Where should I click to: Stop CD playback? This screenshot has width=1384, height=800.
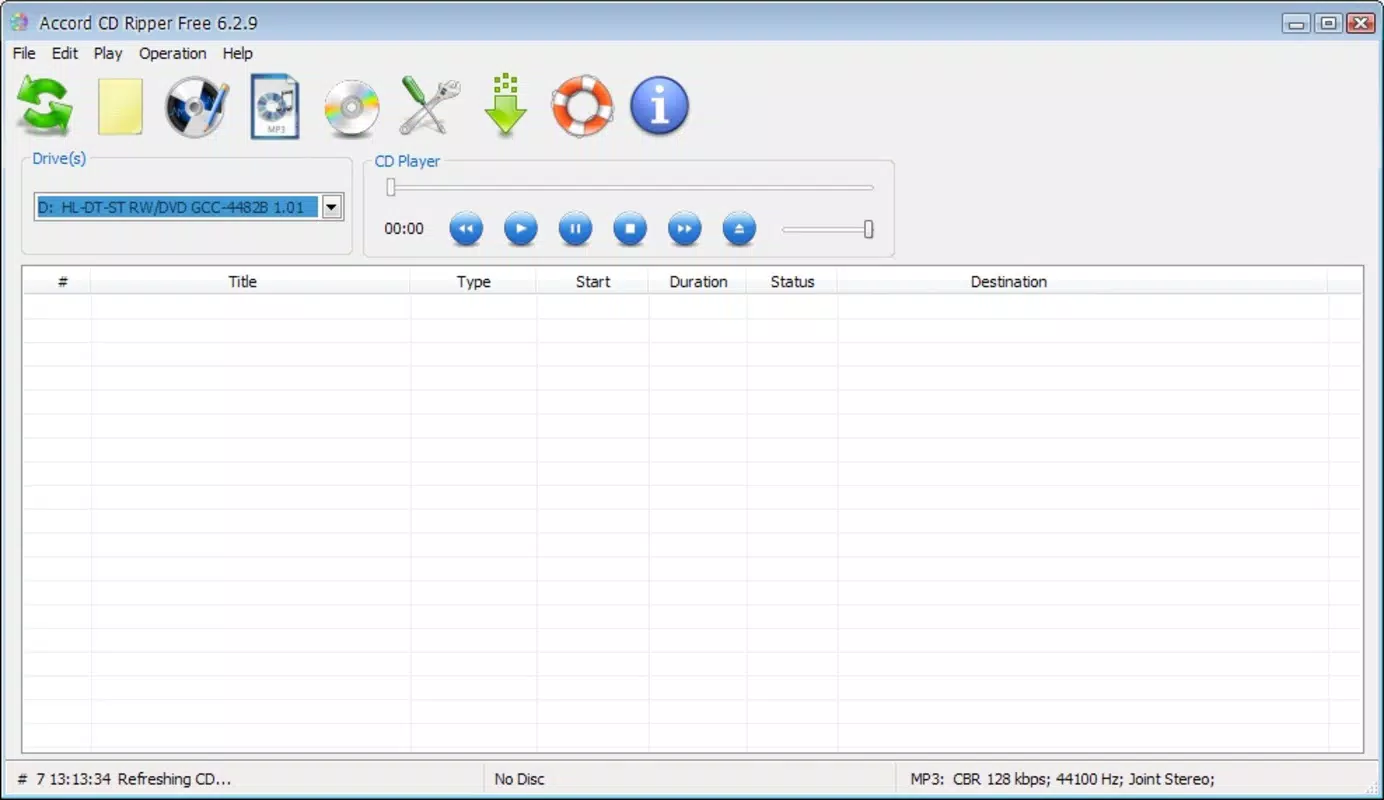pyautogui.click(x=630, y=229)
